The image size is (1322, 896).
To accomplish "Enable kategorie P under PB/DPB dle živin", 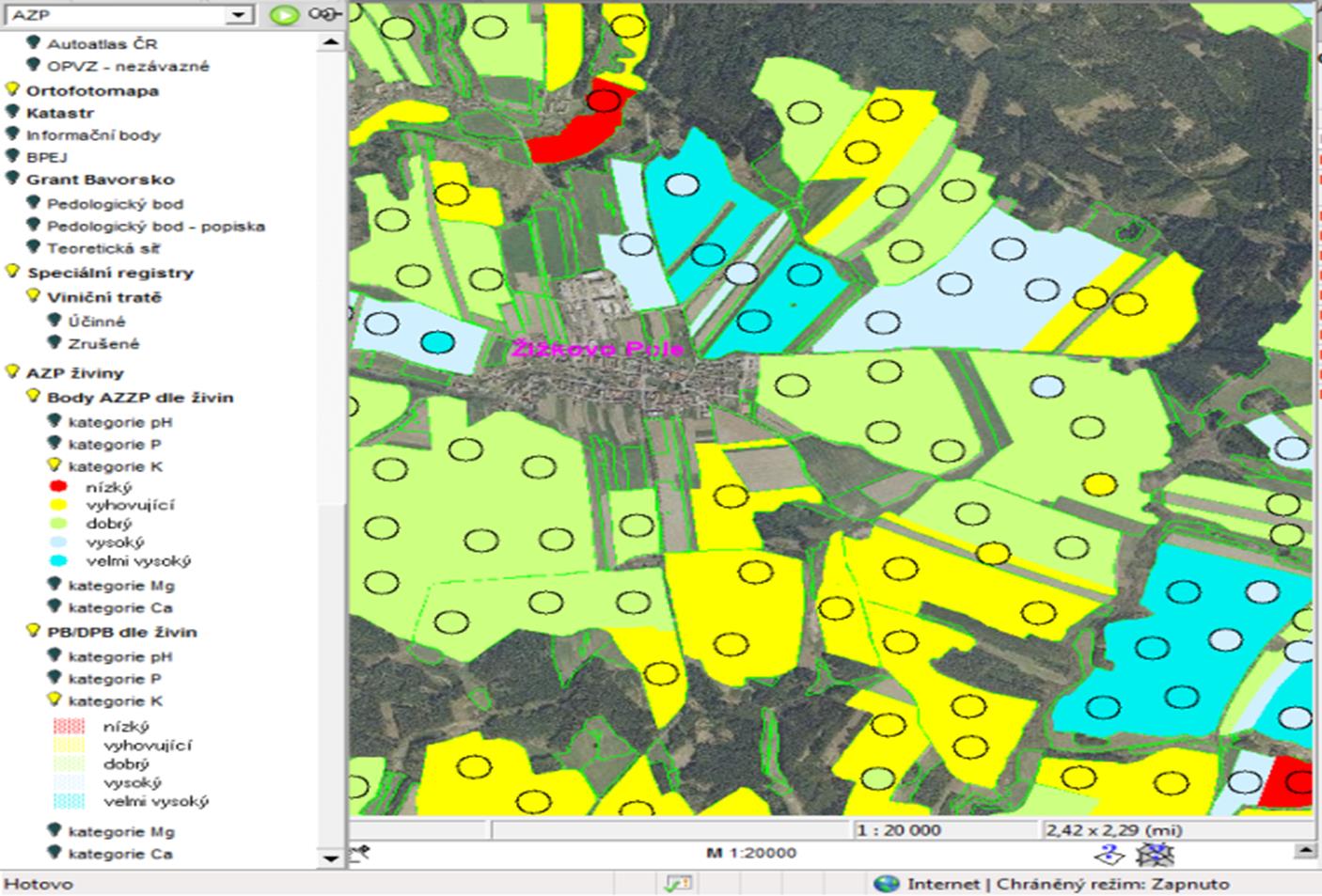I will tap(54, 677).
